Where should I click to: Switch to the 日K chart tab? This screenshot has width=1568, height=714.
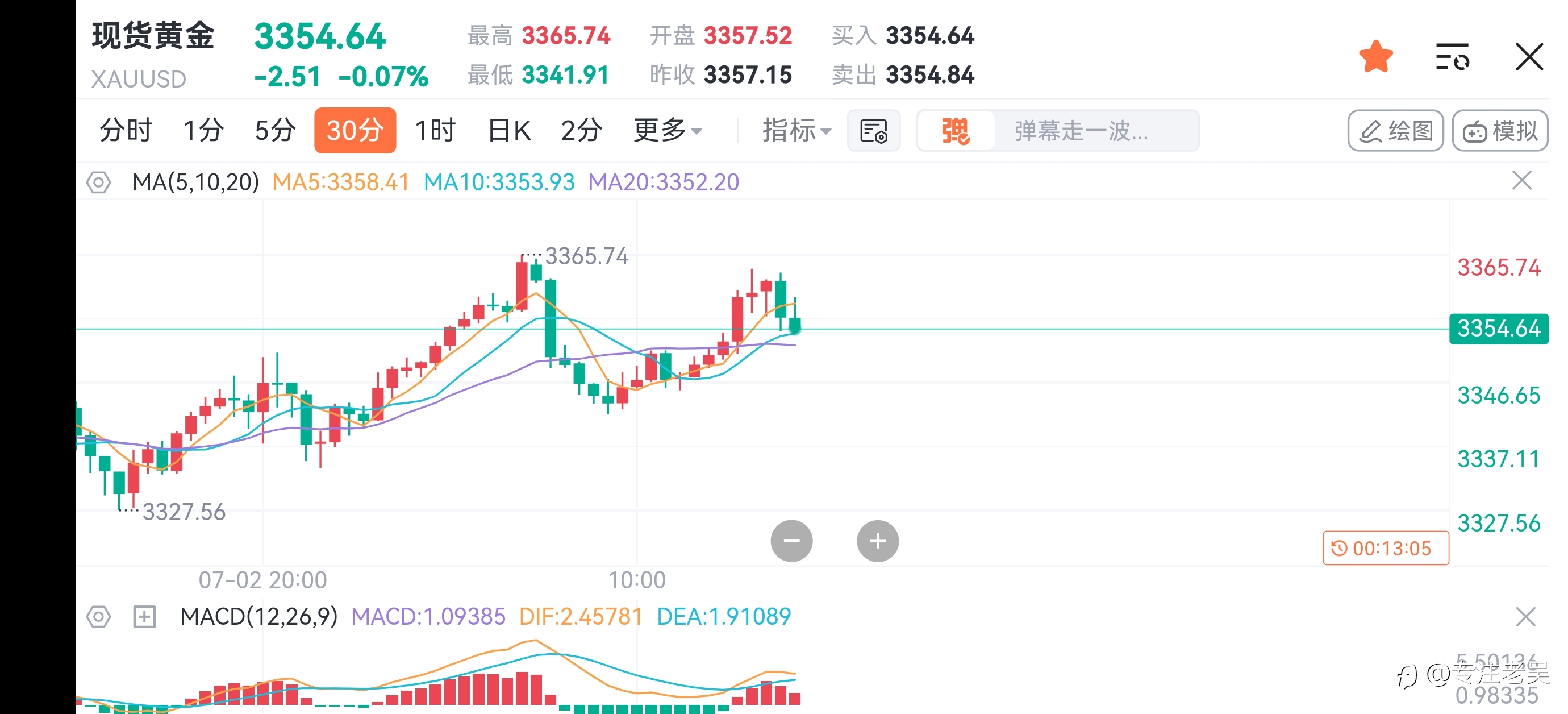click(510, 130)
